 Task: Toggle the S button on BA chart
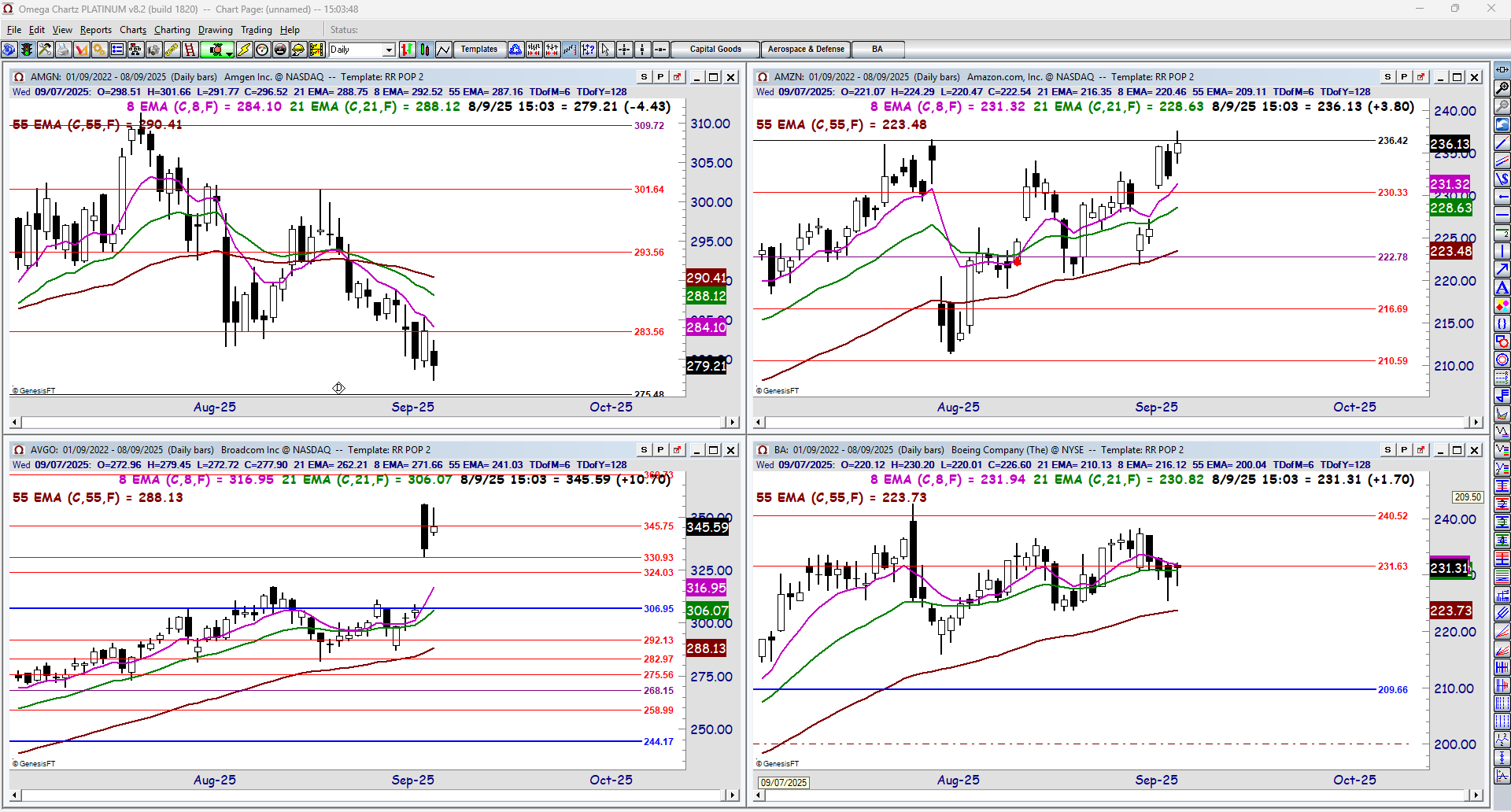pos(1387,450)
